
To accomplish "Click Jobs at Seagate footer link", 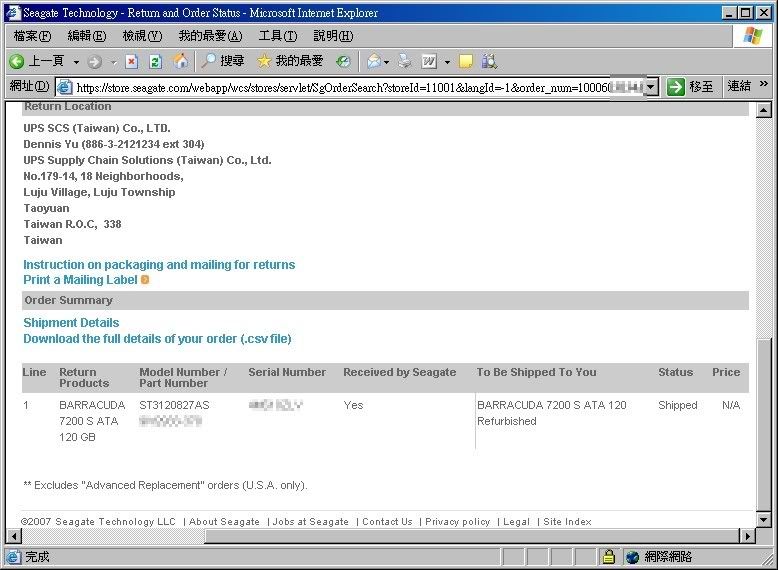I will point(311,521).
